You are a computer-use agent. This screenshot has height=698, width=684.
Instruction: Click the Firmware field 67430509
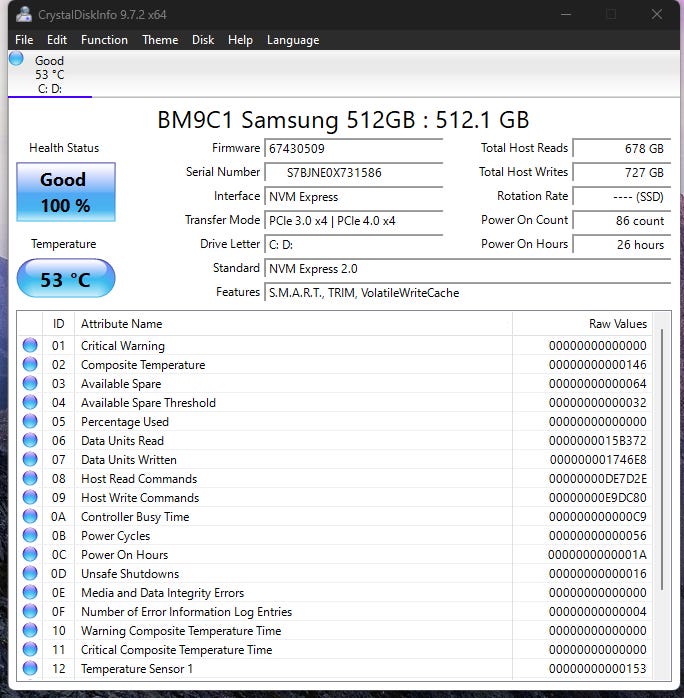353,148
